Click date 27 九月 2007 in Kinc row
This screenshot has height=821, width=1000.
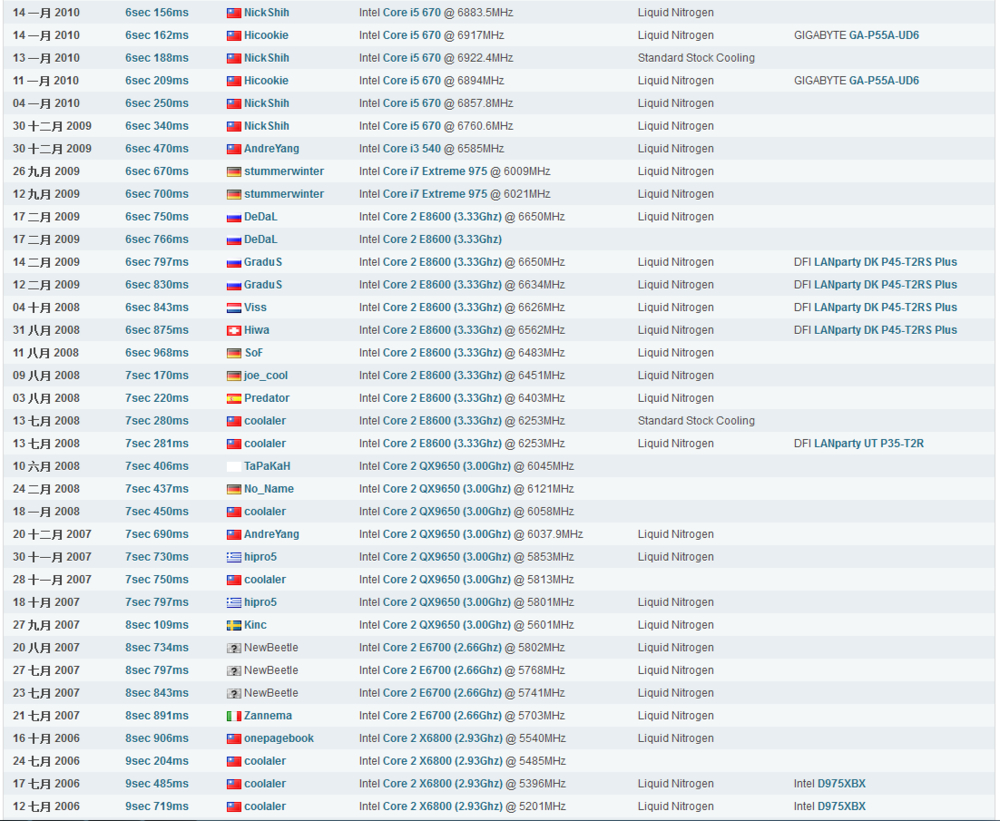tap(46, 625)
